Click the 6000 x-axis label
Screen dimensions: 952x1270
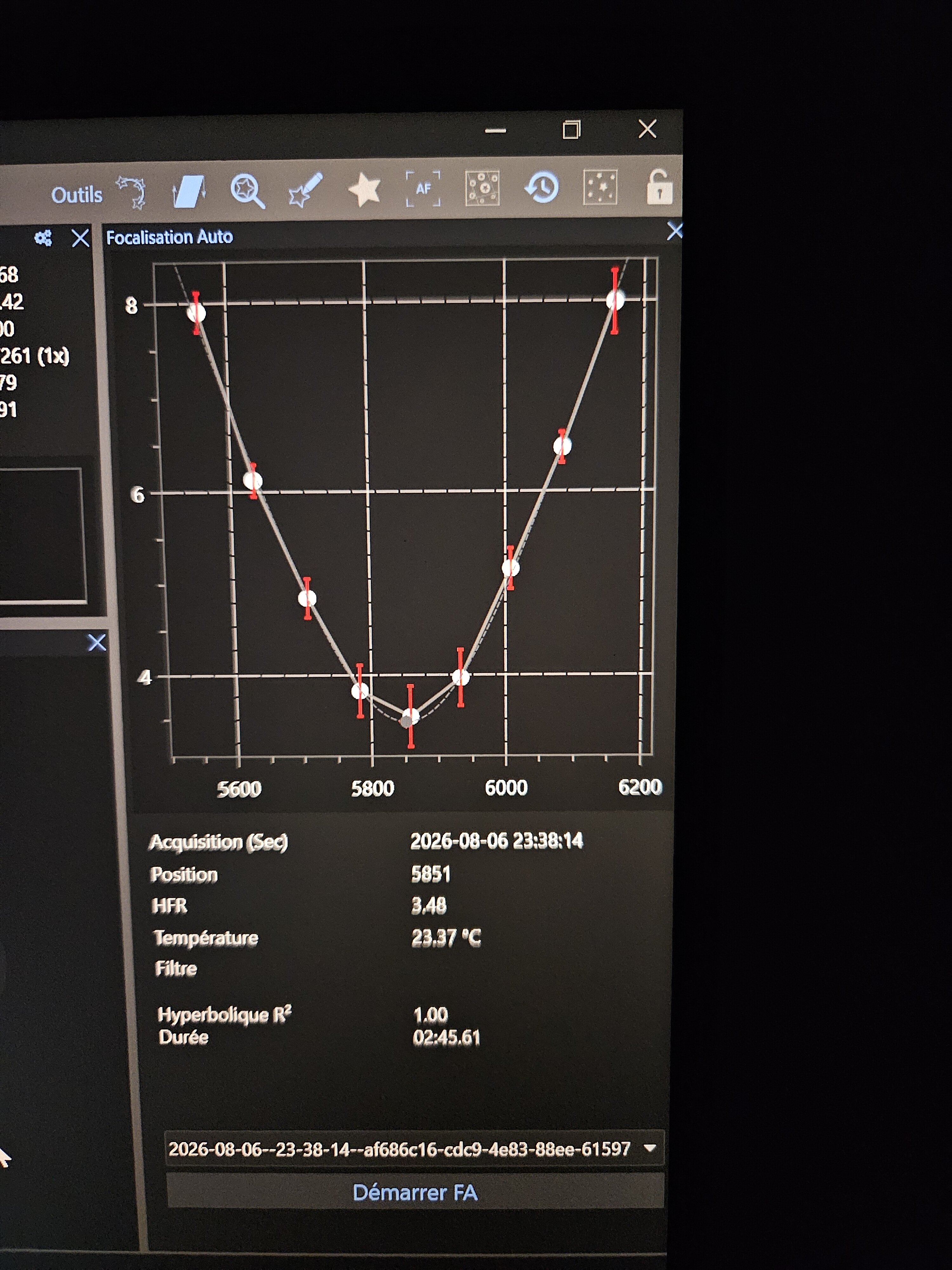tap(506, 787)
